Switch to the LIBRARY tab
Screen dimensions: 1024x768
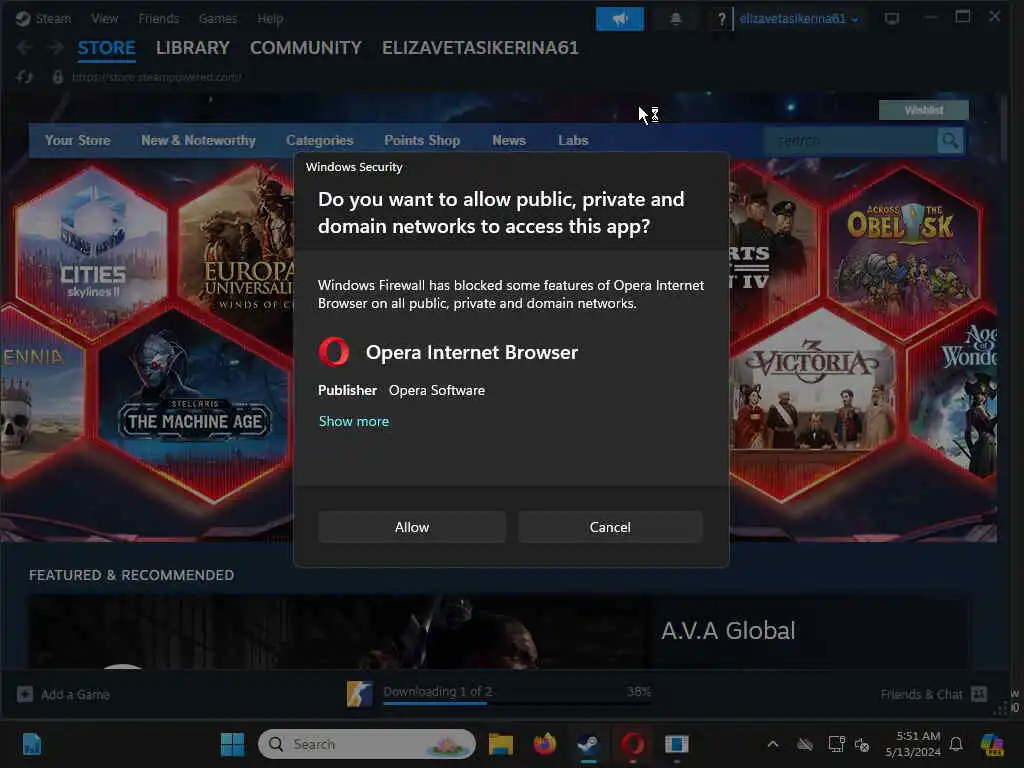click(193, 48)
